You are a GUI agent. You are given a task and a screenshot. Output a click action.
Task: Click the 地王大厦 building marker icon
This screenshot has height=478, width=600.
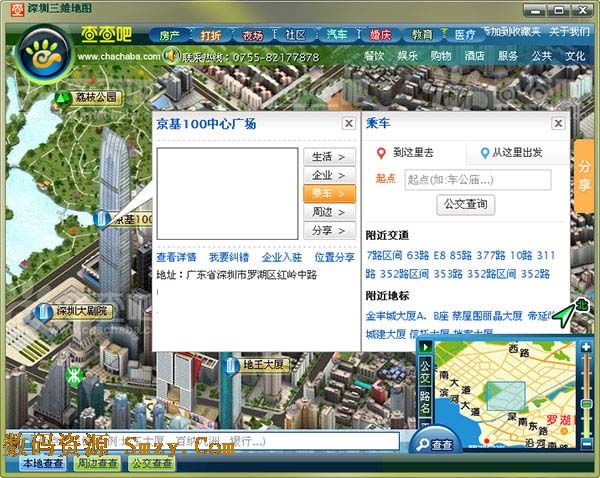(x=230, y=366)
